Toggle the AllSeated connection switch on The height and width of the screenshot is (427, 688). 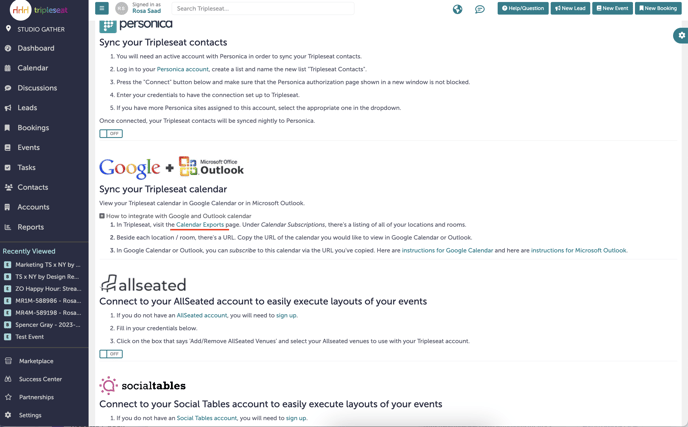pyautogui.click(x=111, y=354)
